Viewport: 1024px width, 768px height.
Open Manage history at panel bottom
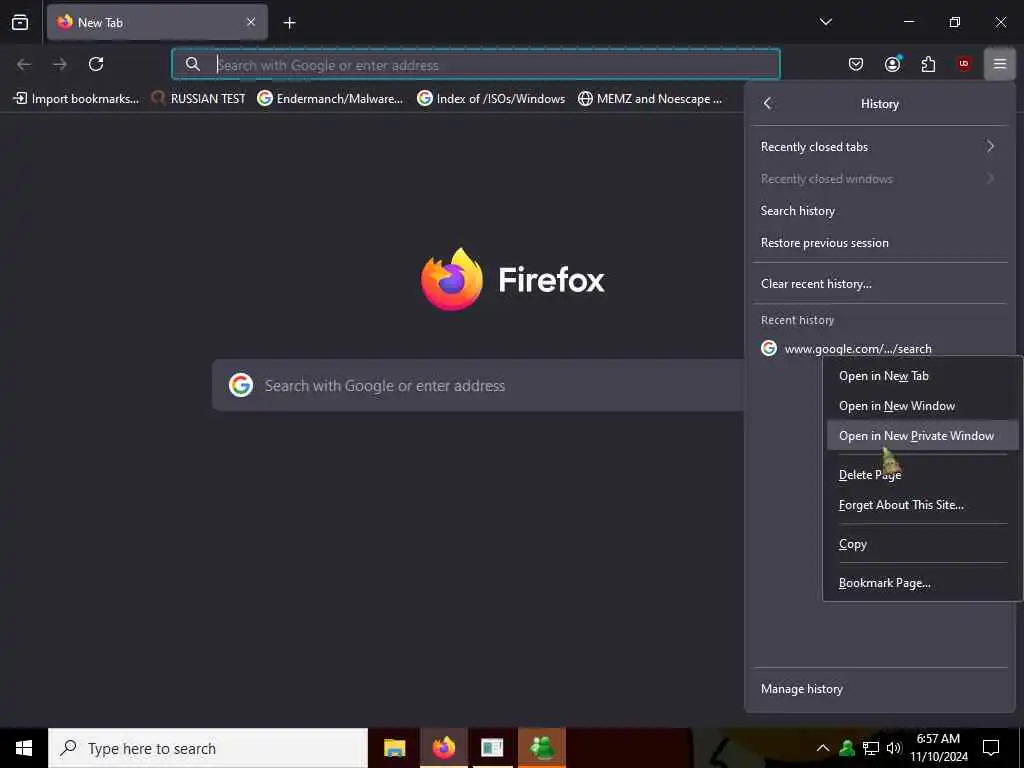(x=880, y=688)
